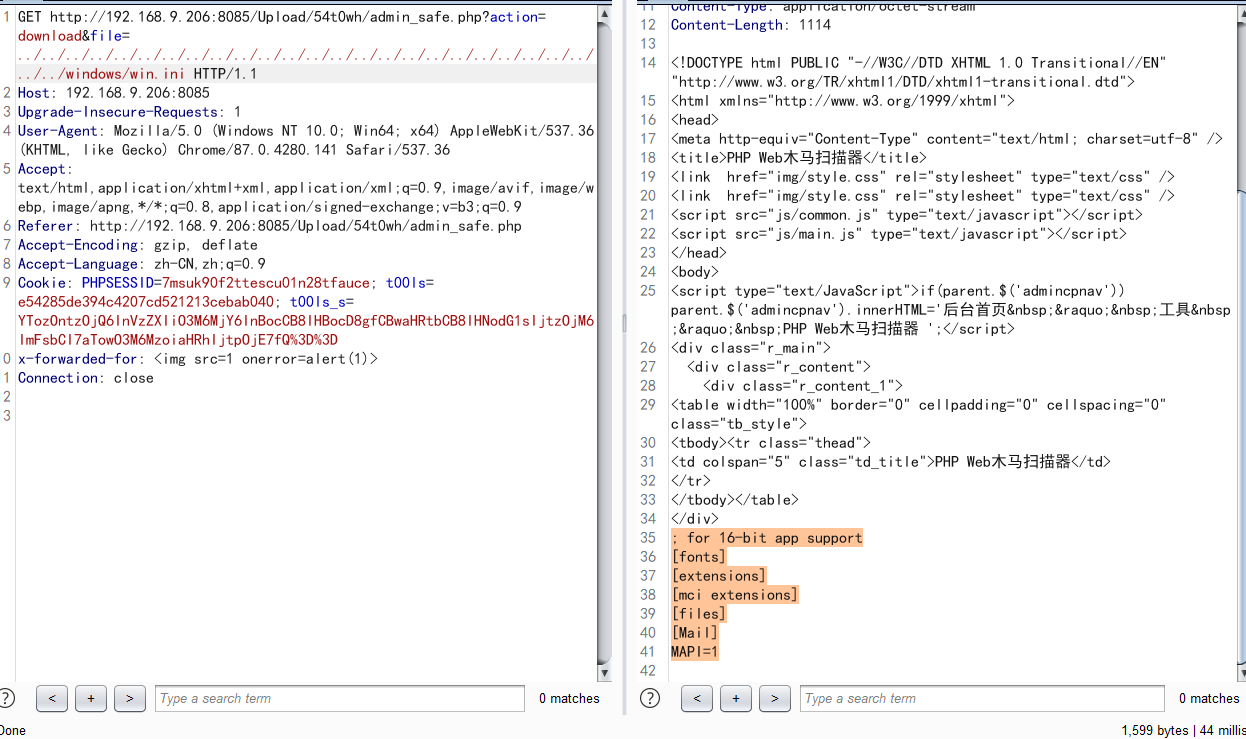Click highlighted '; for 16-bit app support' line
This screenshot has width=1246, height=739.
click(767, 538)
